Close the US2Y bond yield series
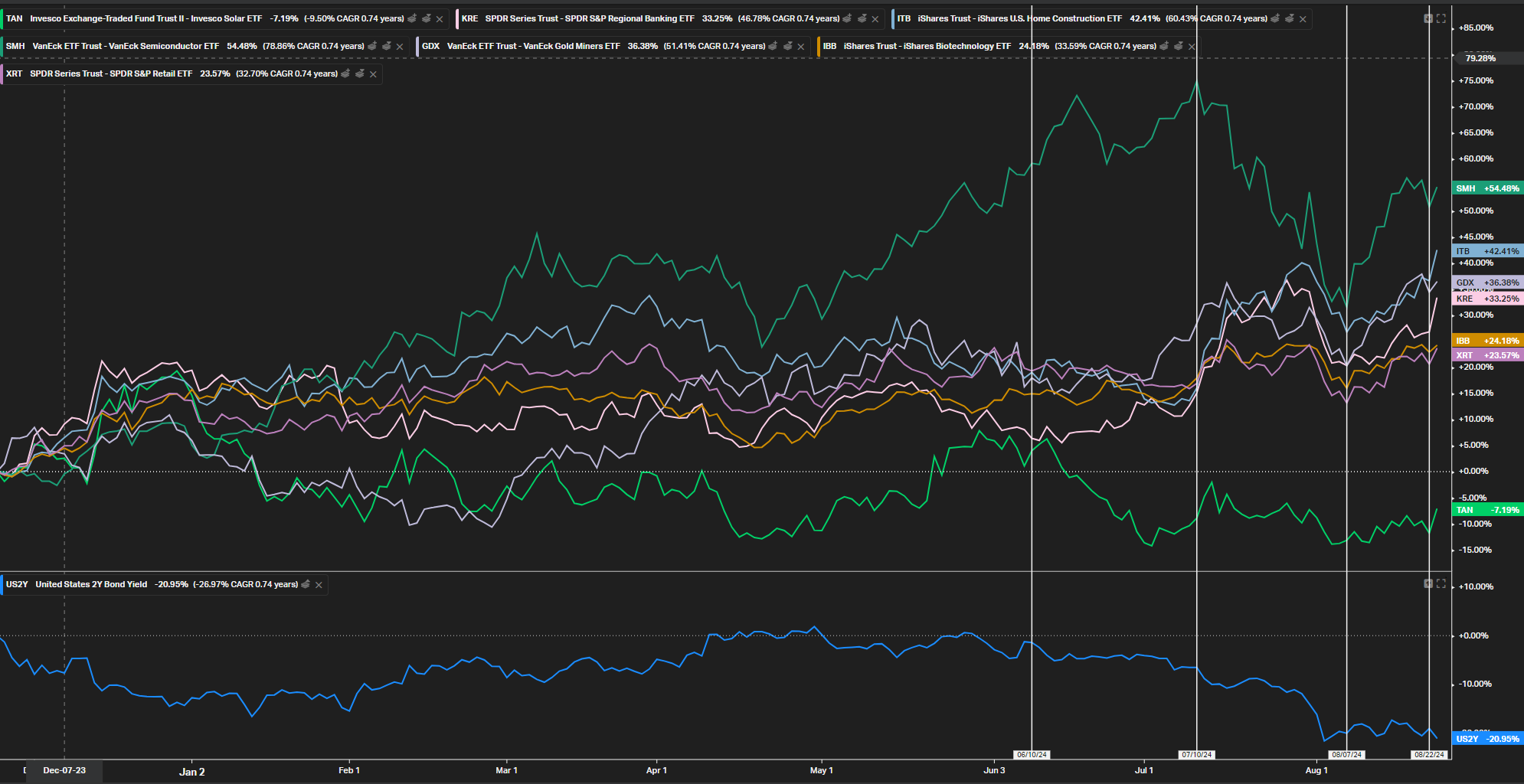The image size is (1524, 784). (x=319, y=585)
